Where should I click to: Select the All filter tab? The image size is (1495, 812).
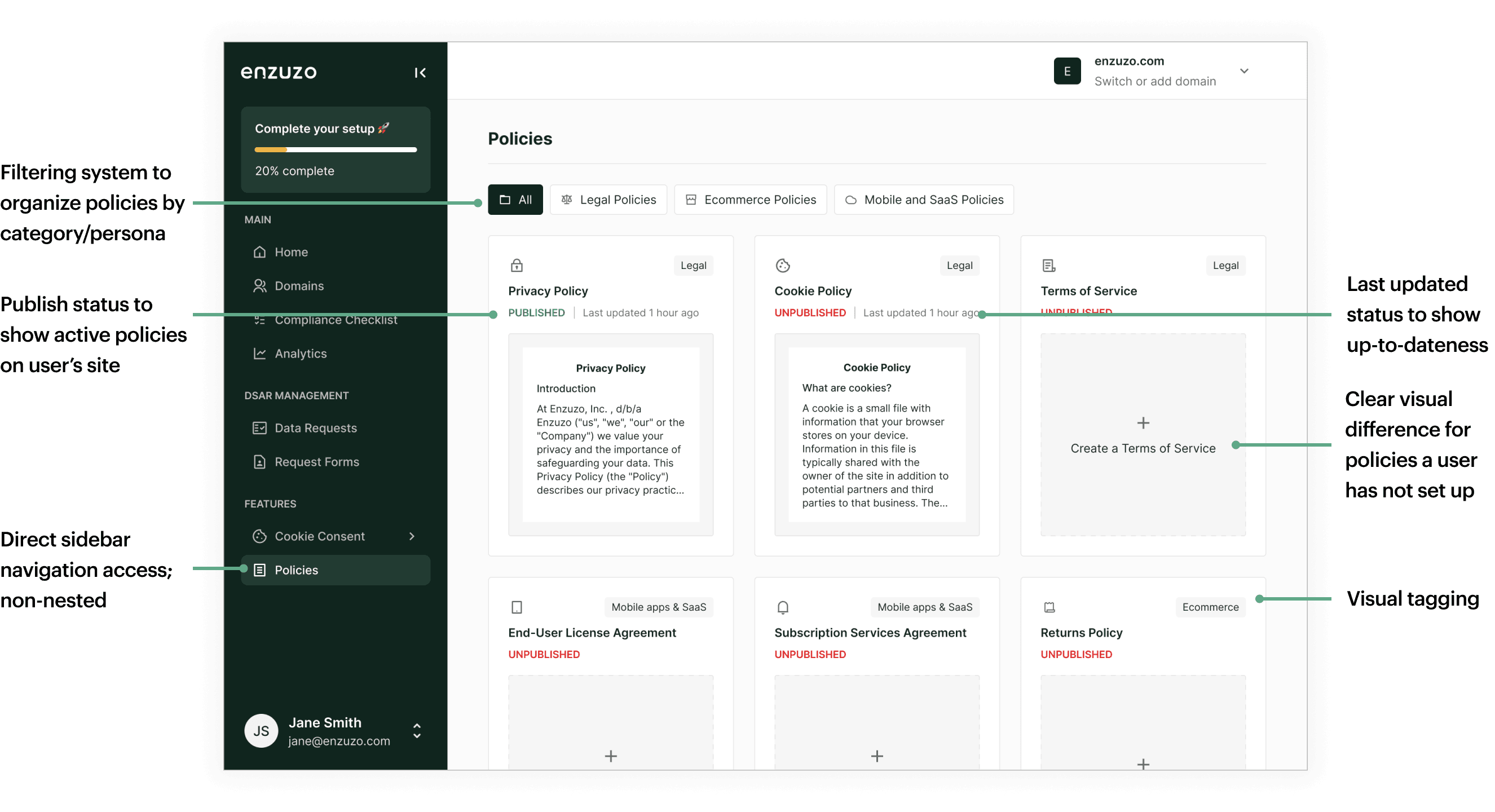[x=515, y=200]
